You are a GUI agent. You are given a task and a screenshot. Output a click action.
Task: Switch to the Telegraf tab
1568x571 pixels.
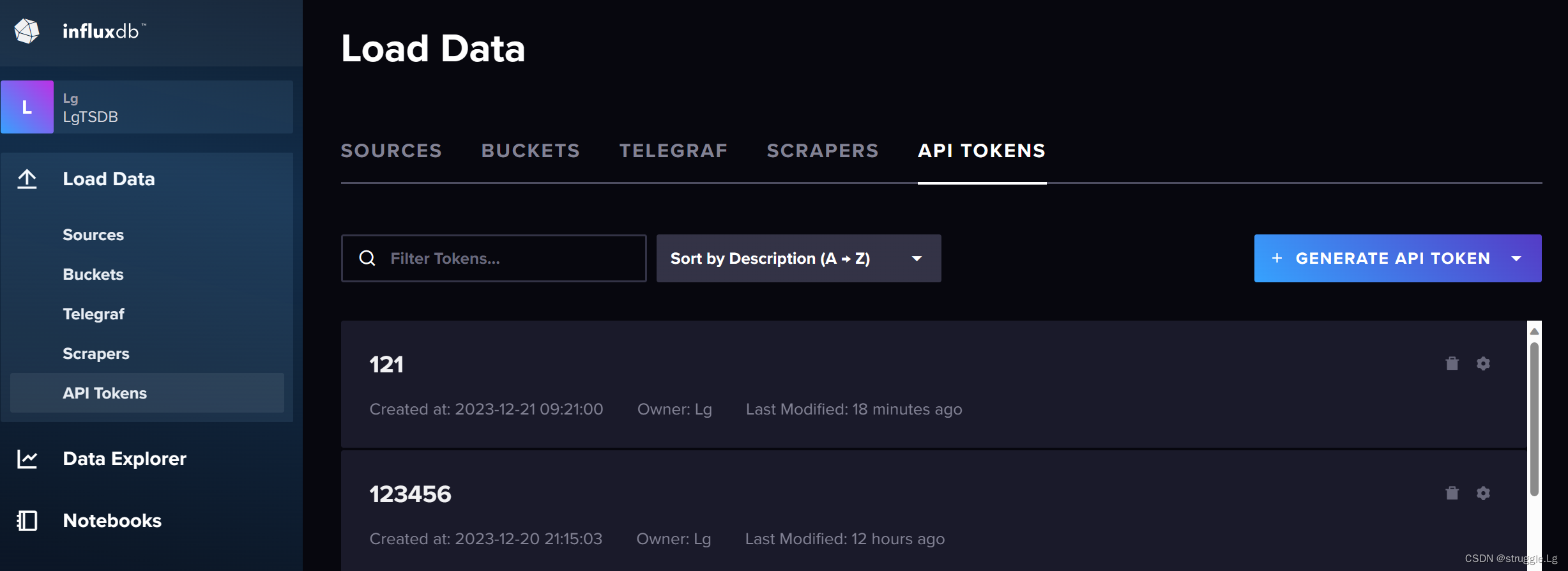click(673, 151)
